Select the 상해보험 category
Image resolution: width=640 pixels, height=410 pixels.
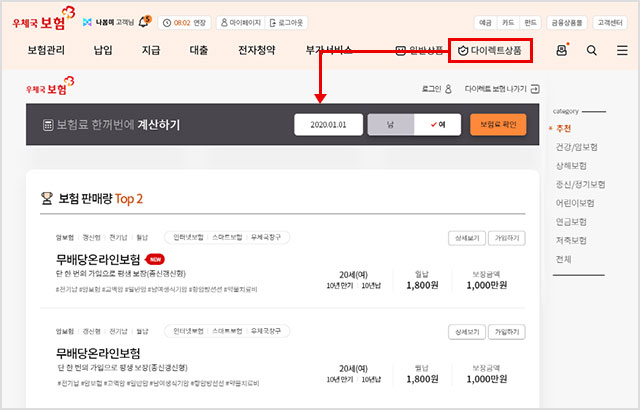[x=571, y=166]
